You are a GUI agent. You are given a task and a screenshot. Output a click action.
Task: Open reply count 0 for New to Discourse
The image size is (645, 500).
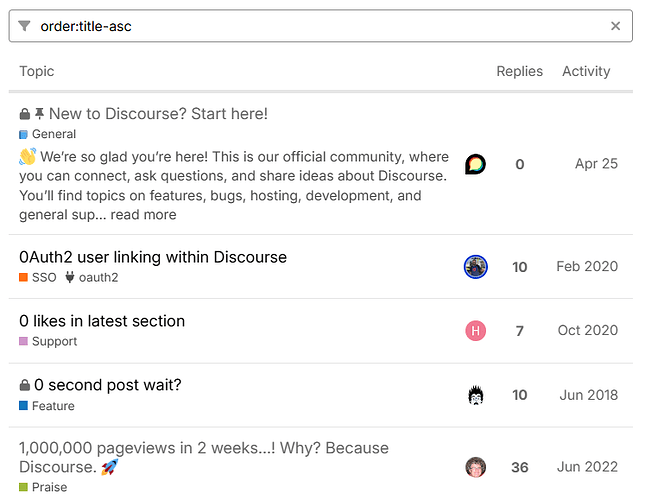[520, 164]
